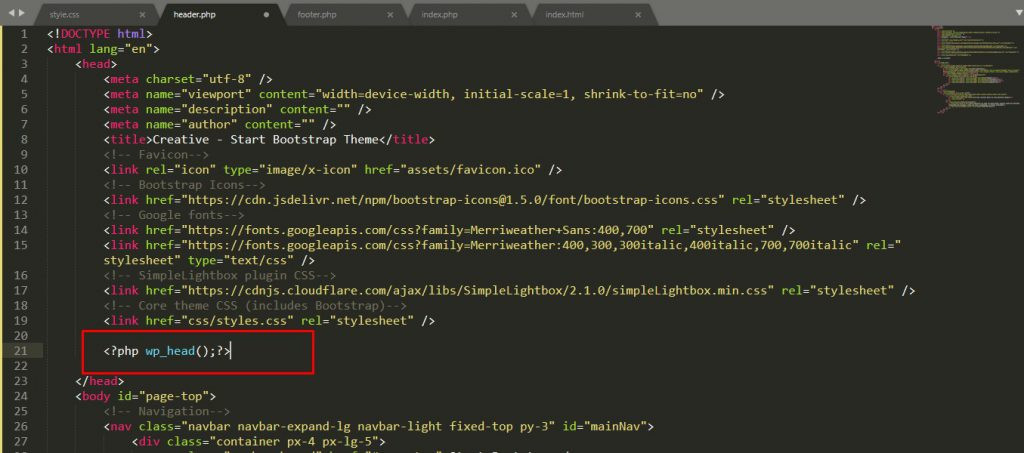Viewport: 1024px width, 453px height.
Task: Select the header.php tab
Action: pos(198,16)
